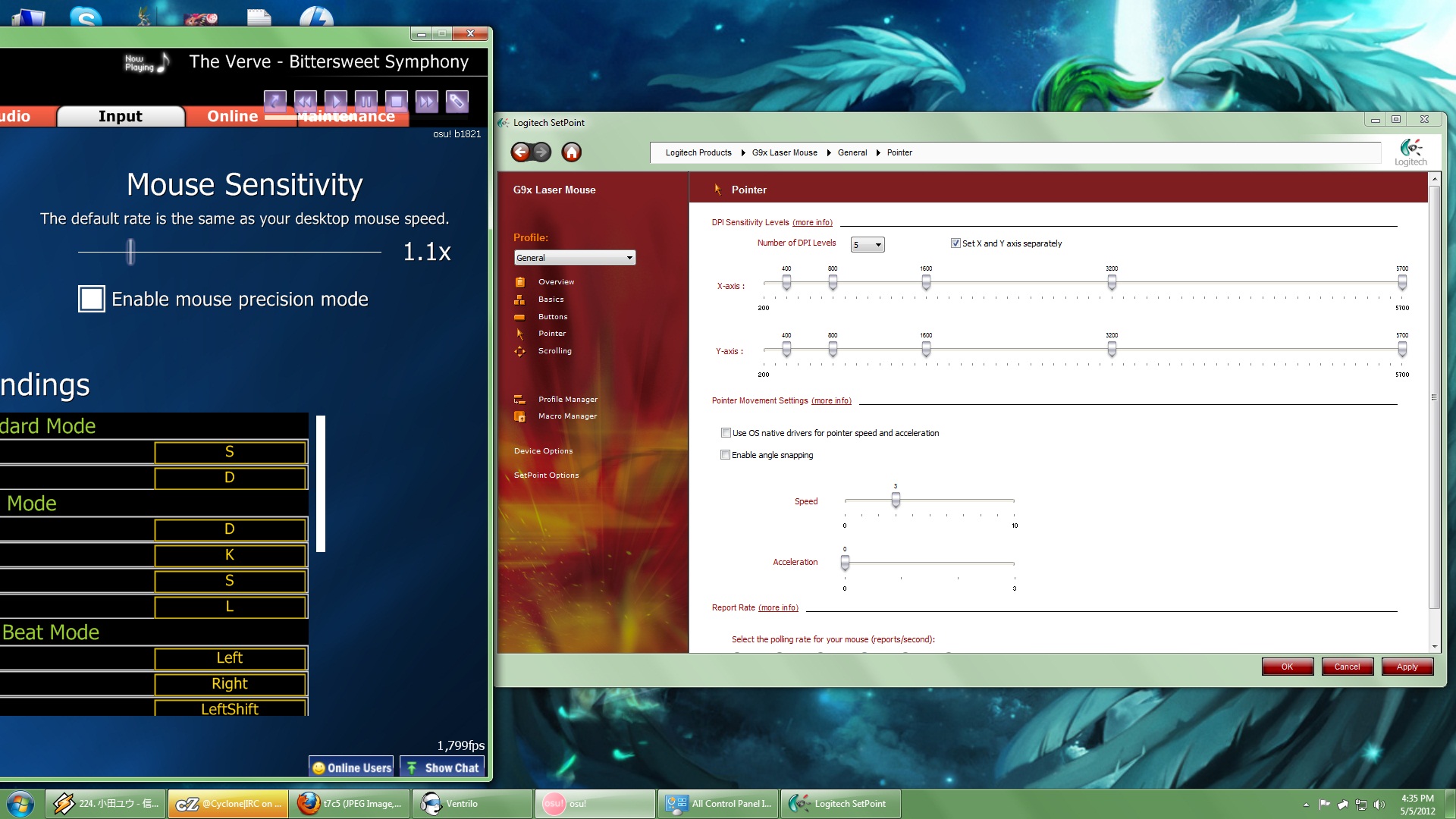
Task: Click Cancel in Logitech SetPoint
Action: tap(1348, 667)
